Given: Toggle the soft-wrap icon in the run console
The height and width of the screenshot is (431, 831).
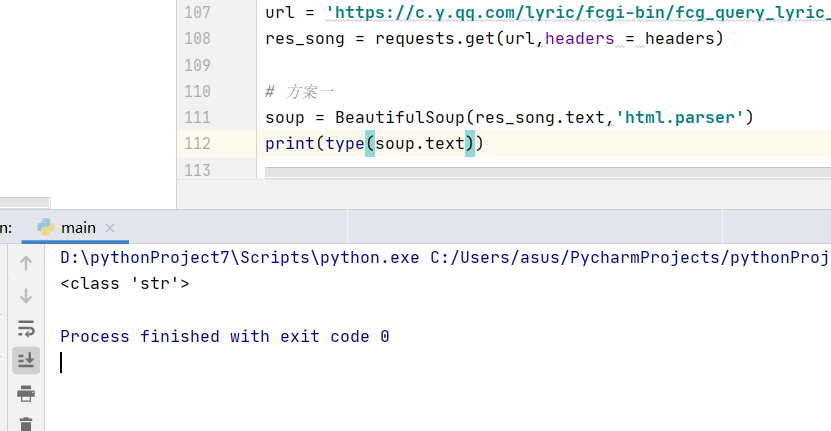Looking at the screenshot, I should click(x=25, y=328).
